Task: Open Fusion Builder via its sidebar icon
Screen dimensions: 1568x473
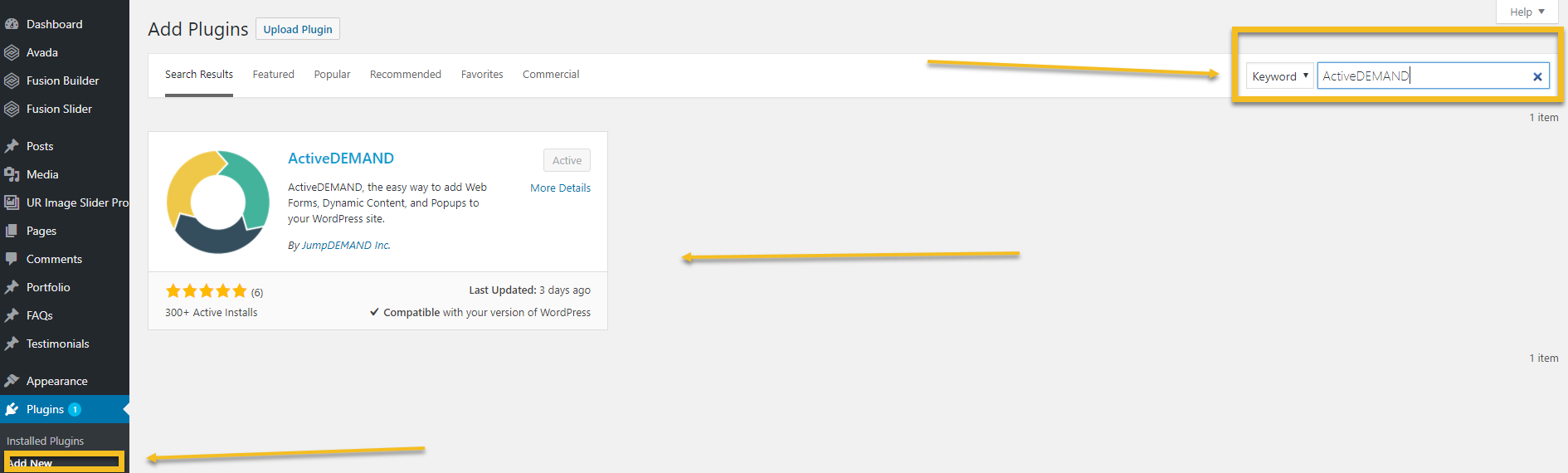Action: tap(12, 80)
